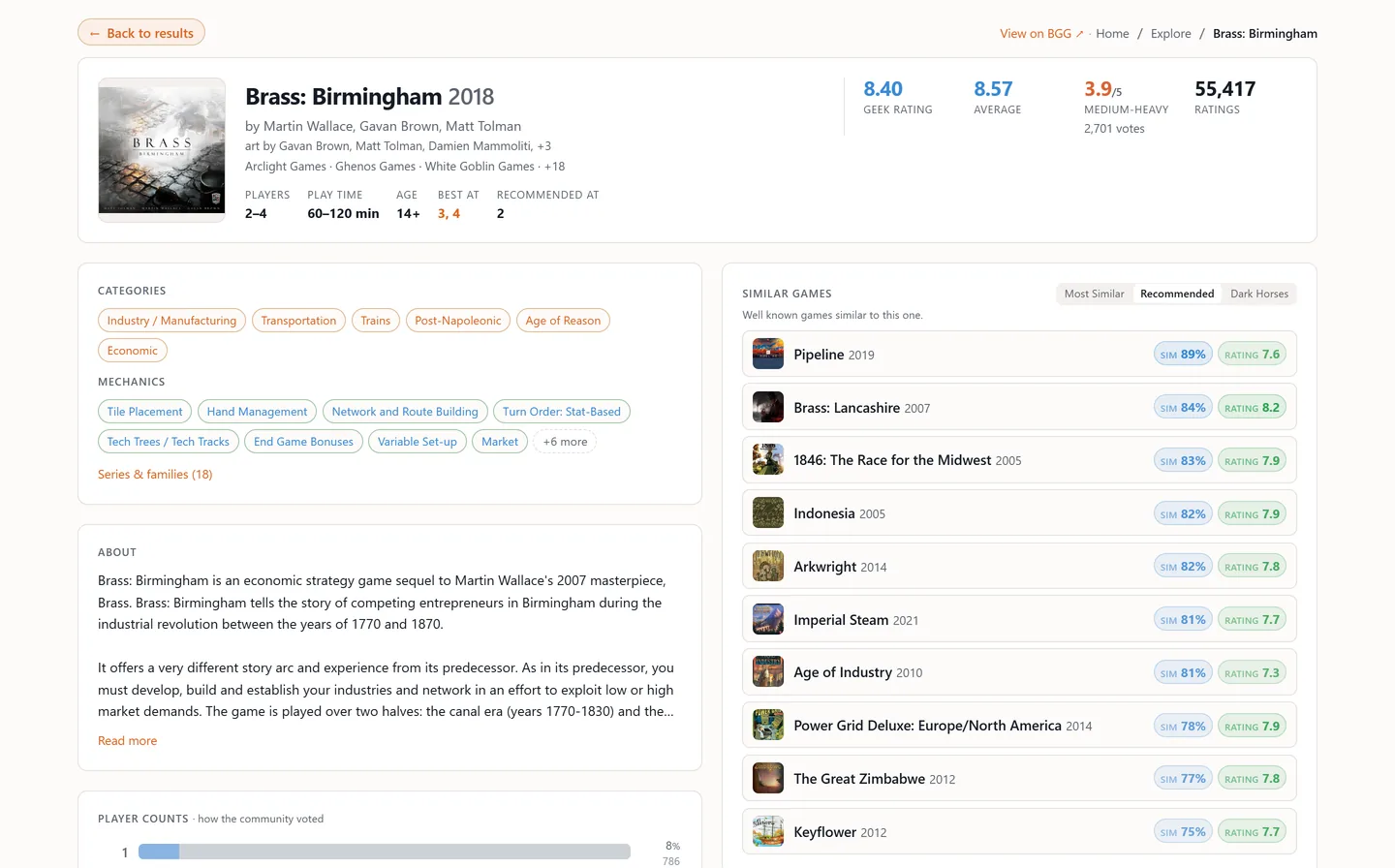Select the End Game Bonuses tag
1395x868 pixels.
pyautogui.click(x=304, y=442)
